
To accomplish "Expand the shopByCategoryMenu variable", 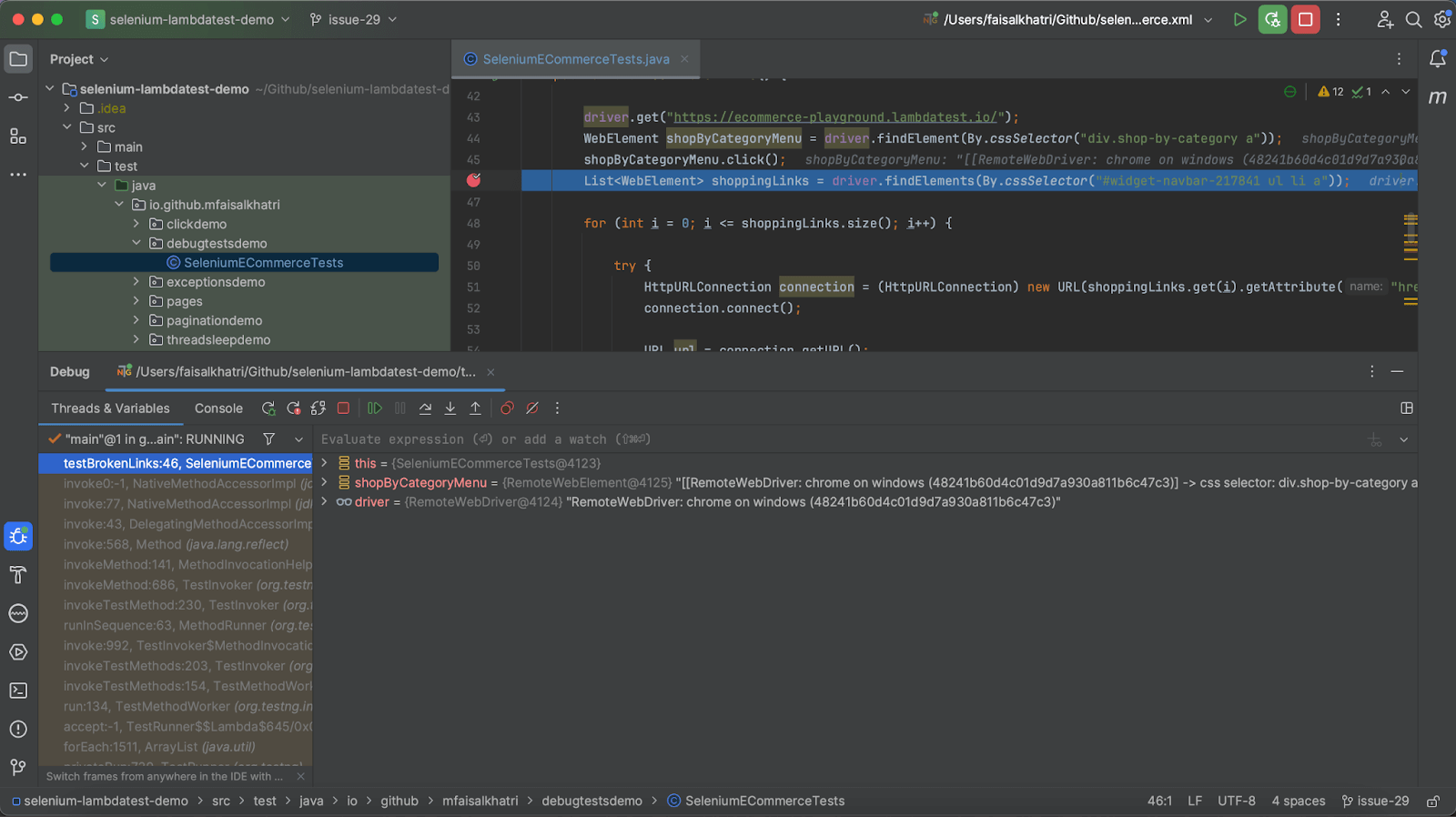I will 324,482.
